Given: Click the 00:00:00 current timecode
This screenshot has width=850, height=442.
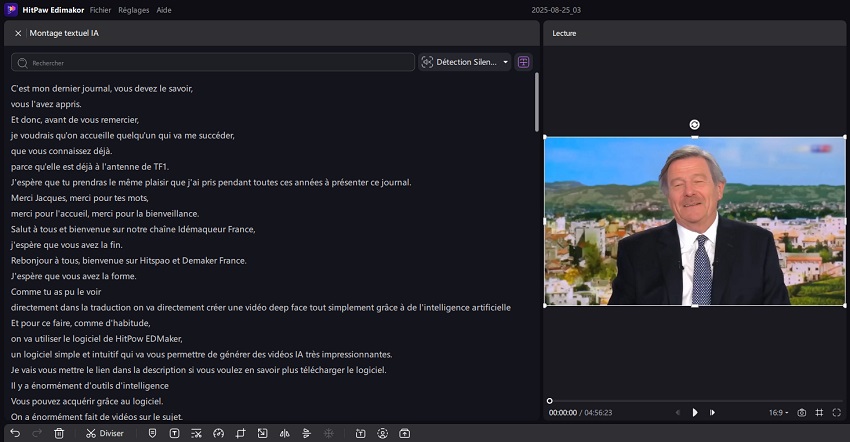Looking at the screenshot, I should tap(563, 413).
